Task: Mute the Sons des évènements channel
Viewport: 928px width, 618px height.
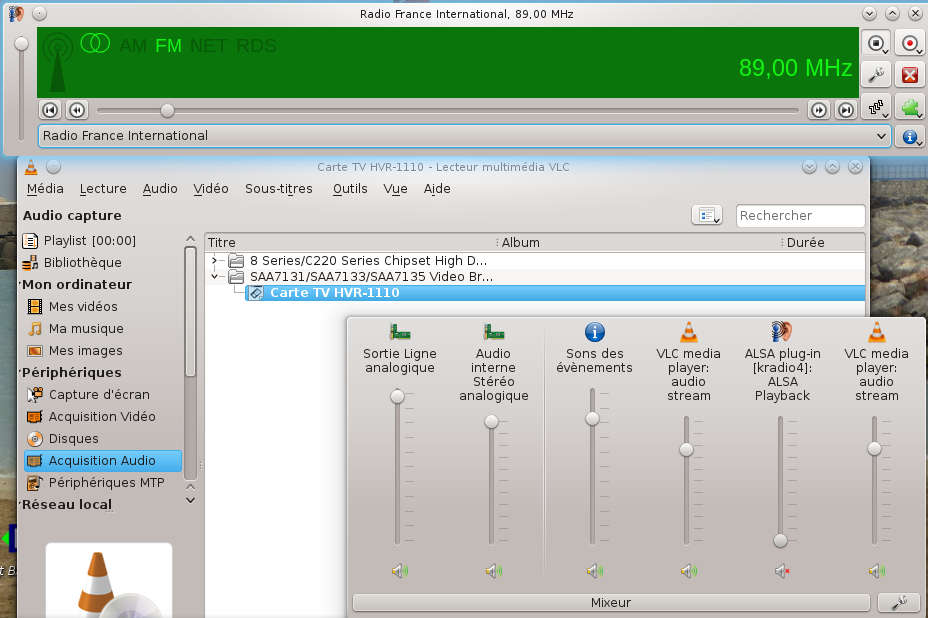Action: (594, 571)
